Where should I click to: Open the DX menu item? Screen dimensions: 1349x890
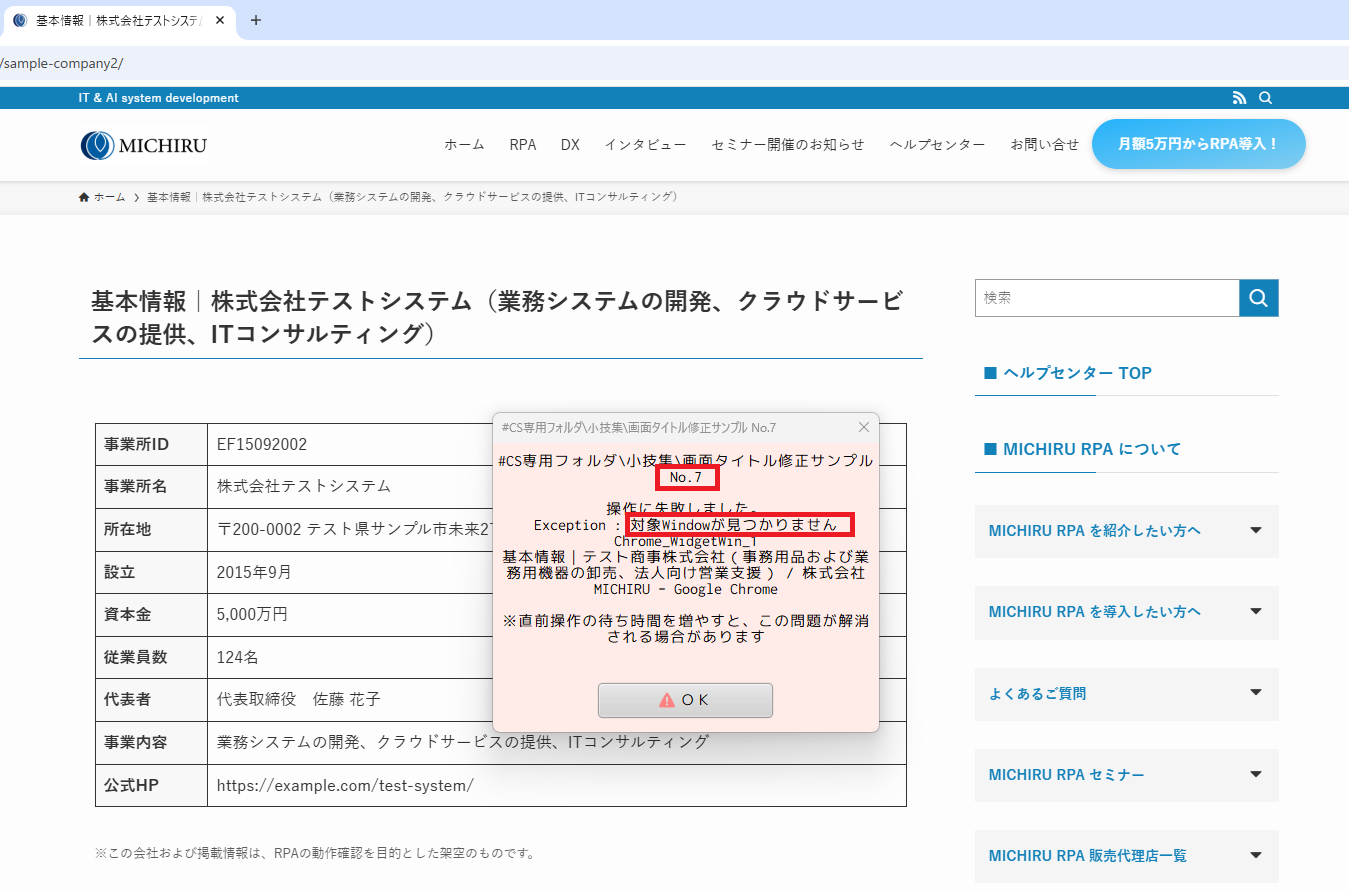point(570,145)
